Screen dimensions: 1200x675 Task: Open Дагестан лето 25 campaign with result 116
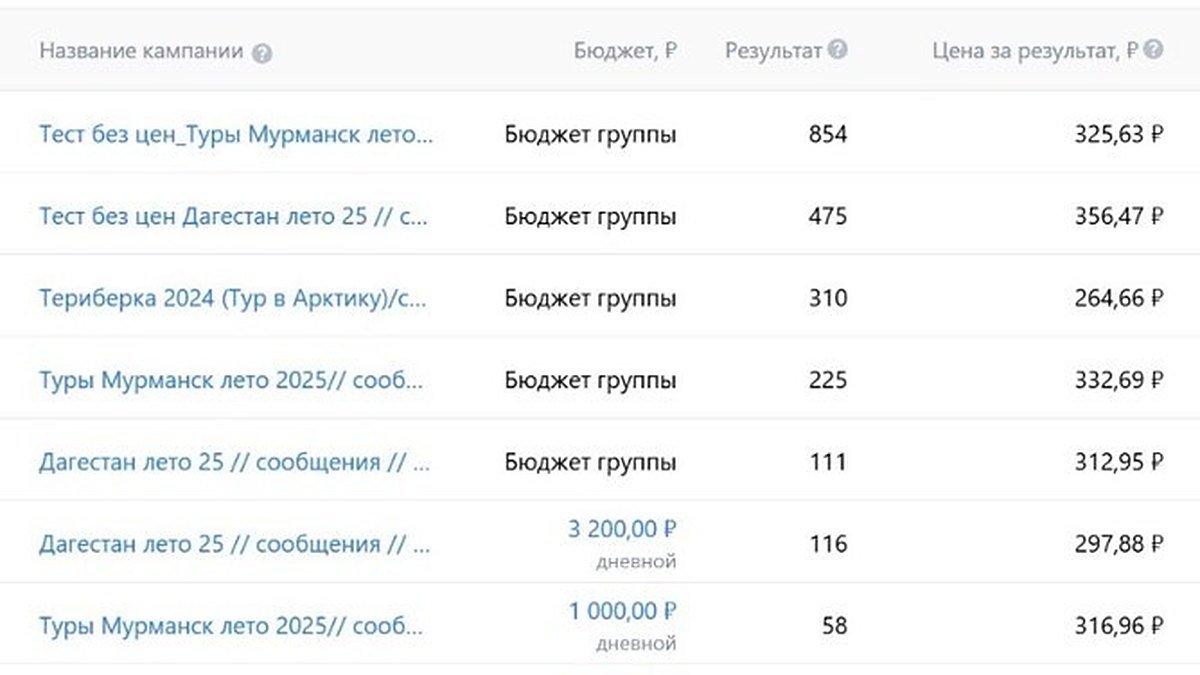(235, 545)
